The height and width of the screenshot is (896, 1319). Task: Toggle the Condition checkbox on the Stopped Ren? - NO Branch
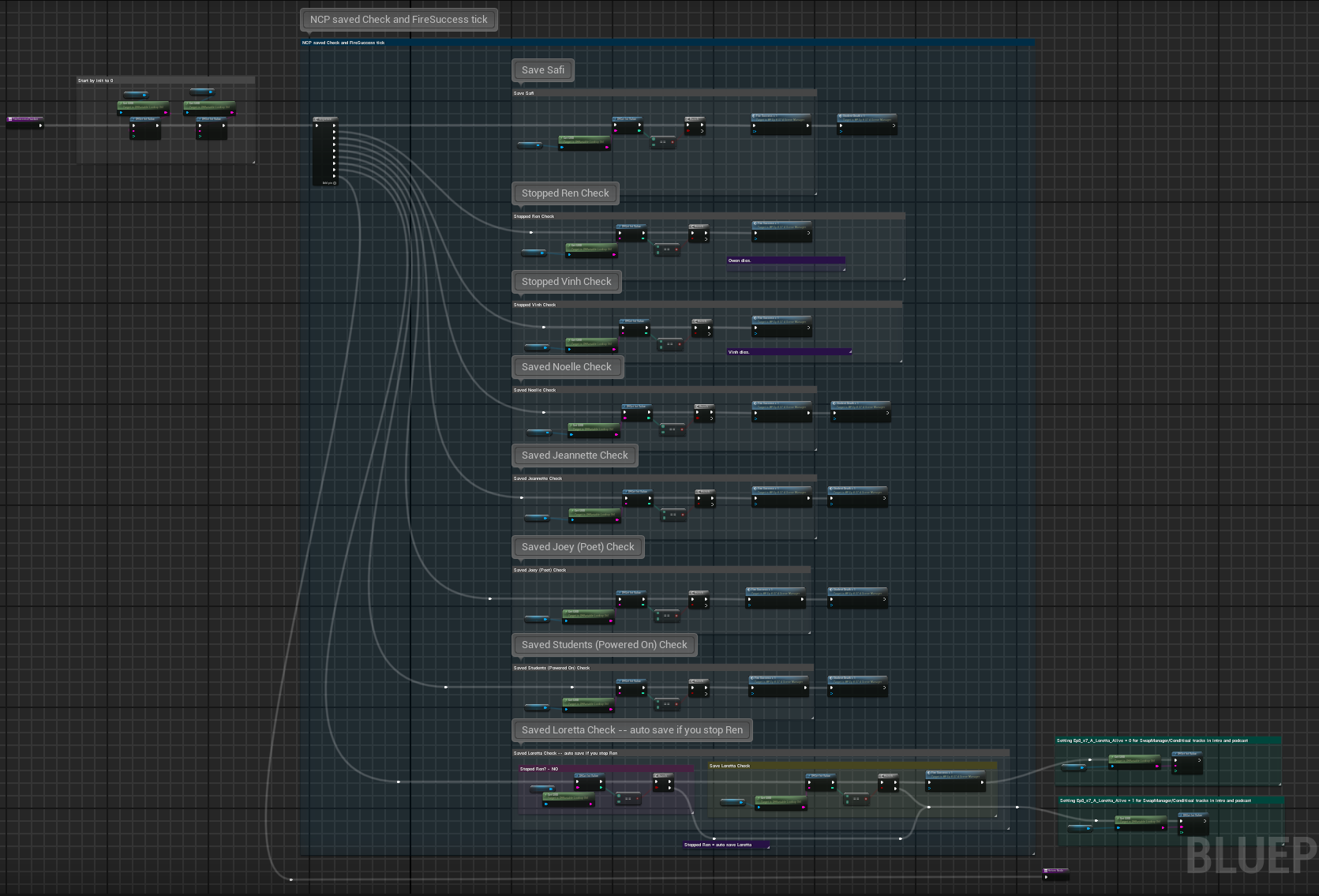pos(657,787)
